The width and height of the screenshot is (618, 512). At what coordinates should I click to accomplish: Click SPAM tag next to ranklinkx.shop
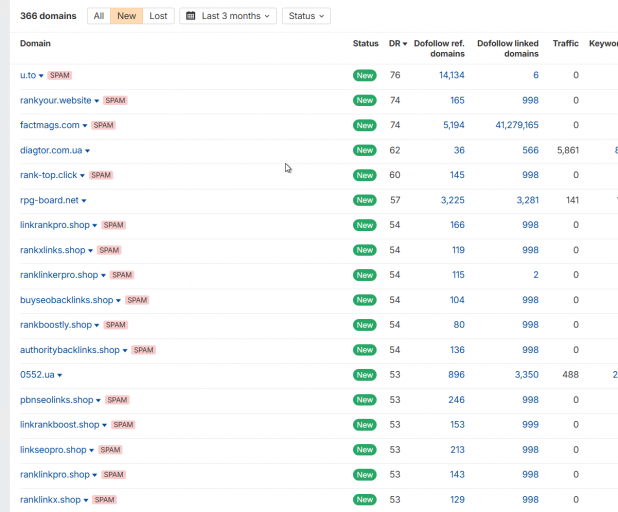[x=105, y=500]
